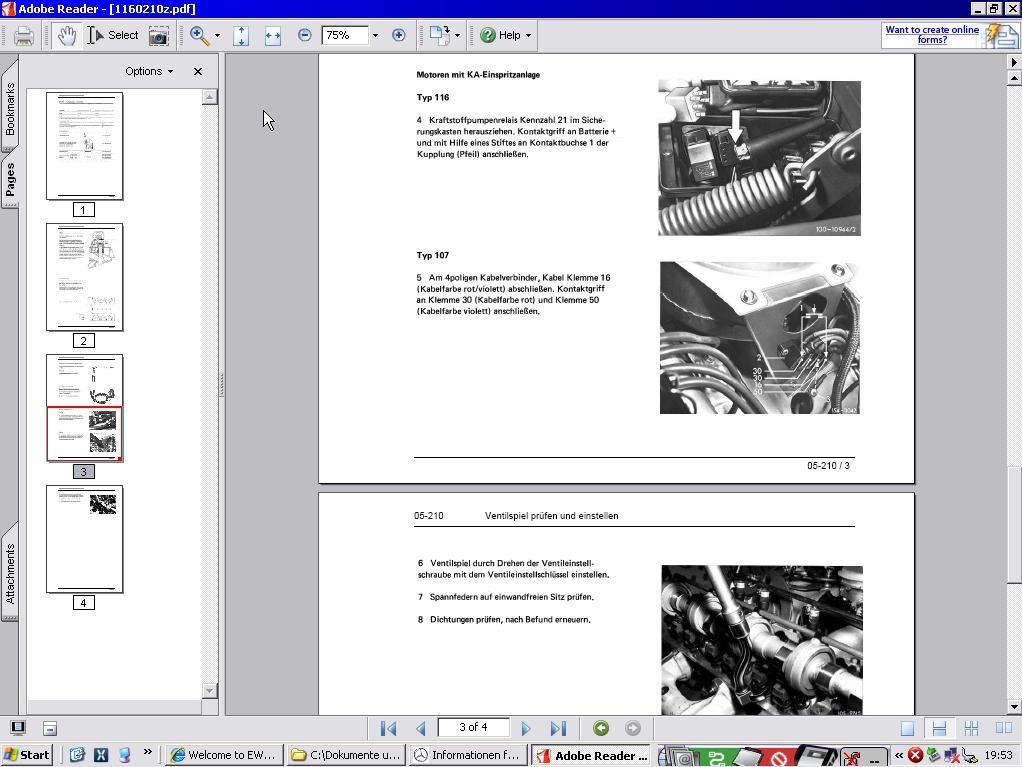
Task: Click the quick launch Internet Explorer icon
Action: pos(77,755)
